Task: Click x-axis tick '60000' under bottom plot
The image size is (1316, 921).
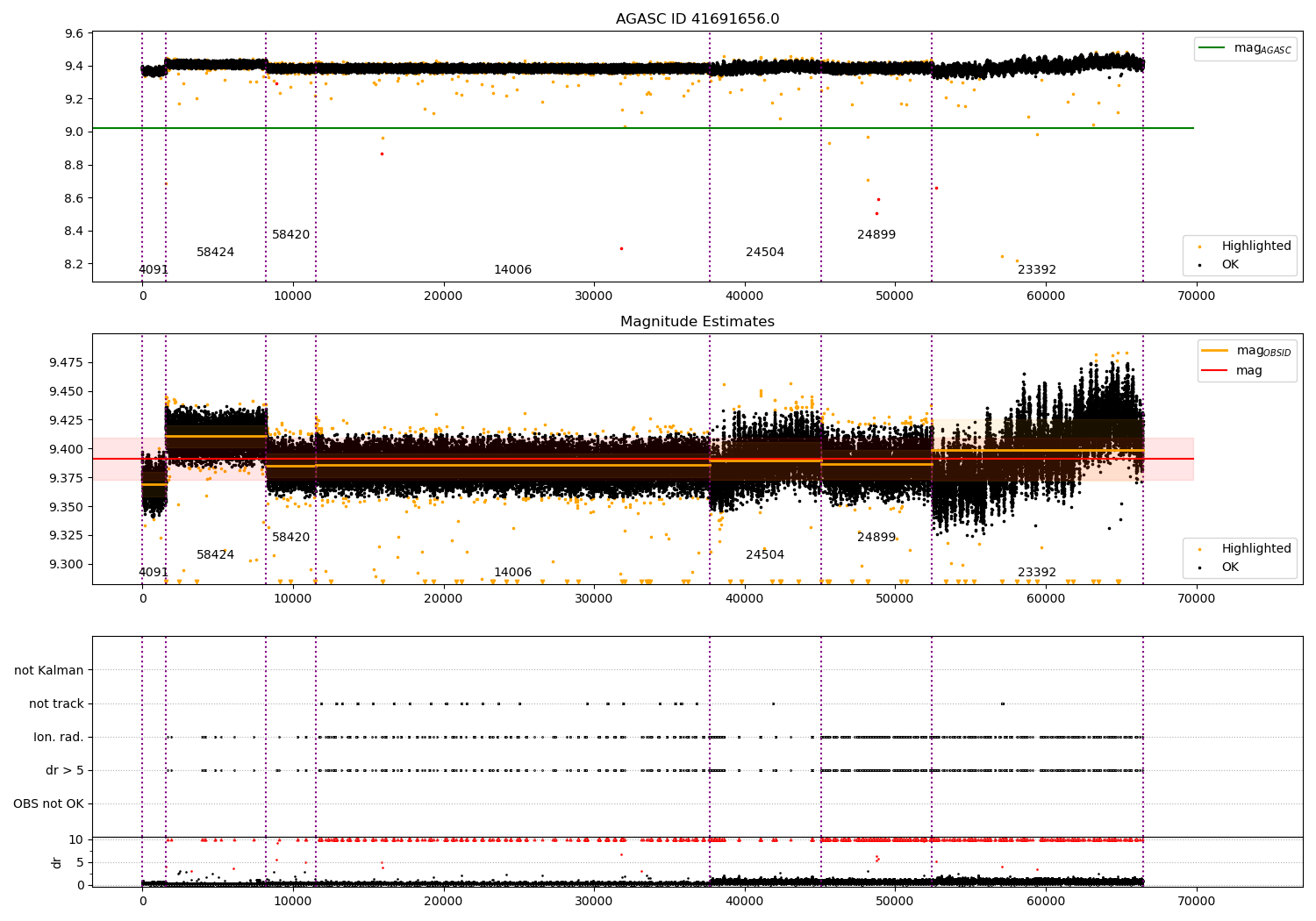Action: [x=1046, y=902]
